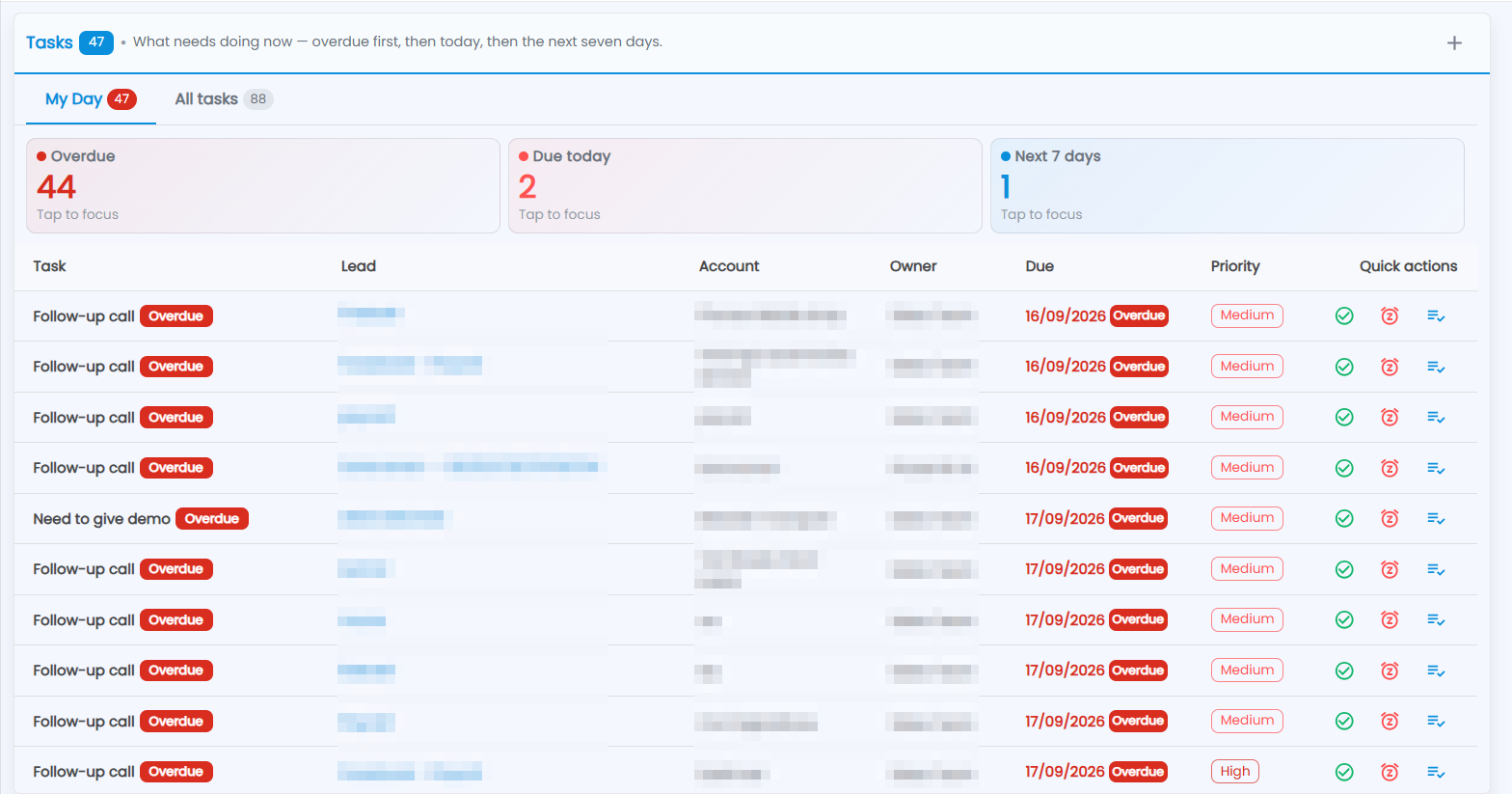The image size is (1512, 794).
Task: Open the Follow-up call in the High priority row
Action: [84, 772]
